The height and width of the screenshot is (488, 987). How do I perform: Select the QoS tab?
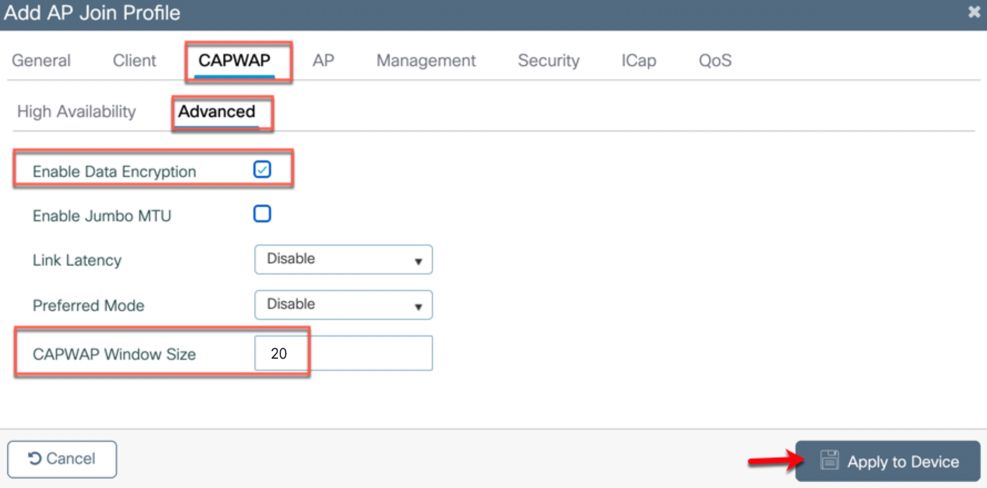(715, 61)
